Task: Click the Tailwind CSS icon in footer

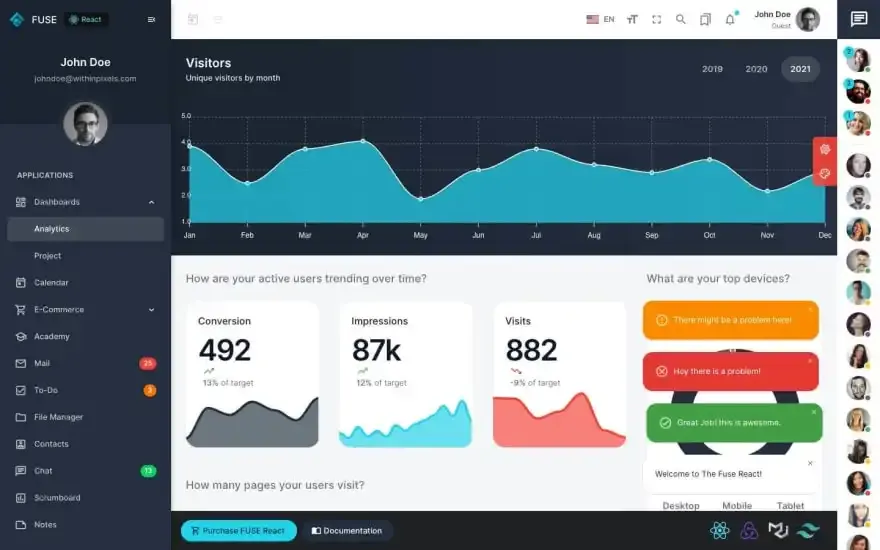Action: (x=808, y=530)
